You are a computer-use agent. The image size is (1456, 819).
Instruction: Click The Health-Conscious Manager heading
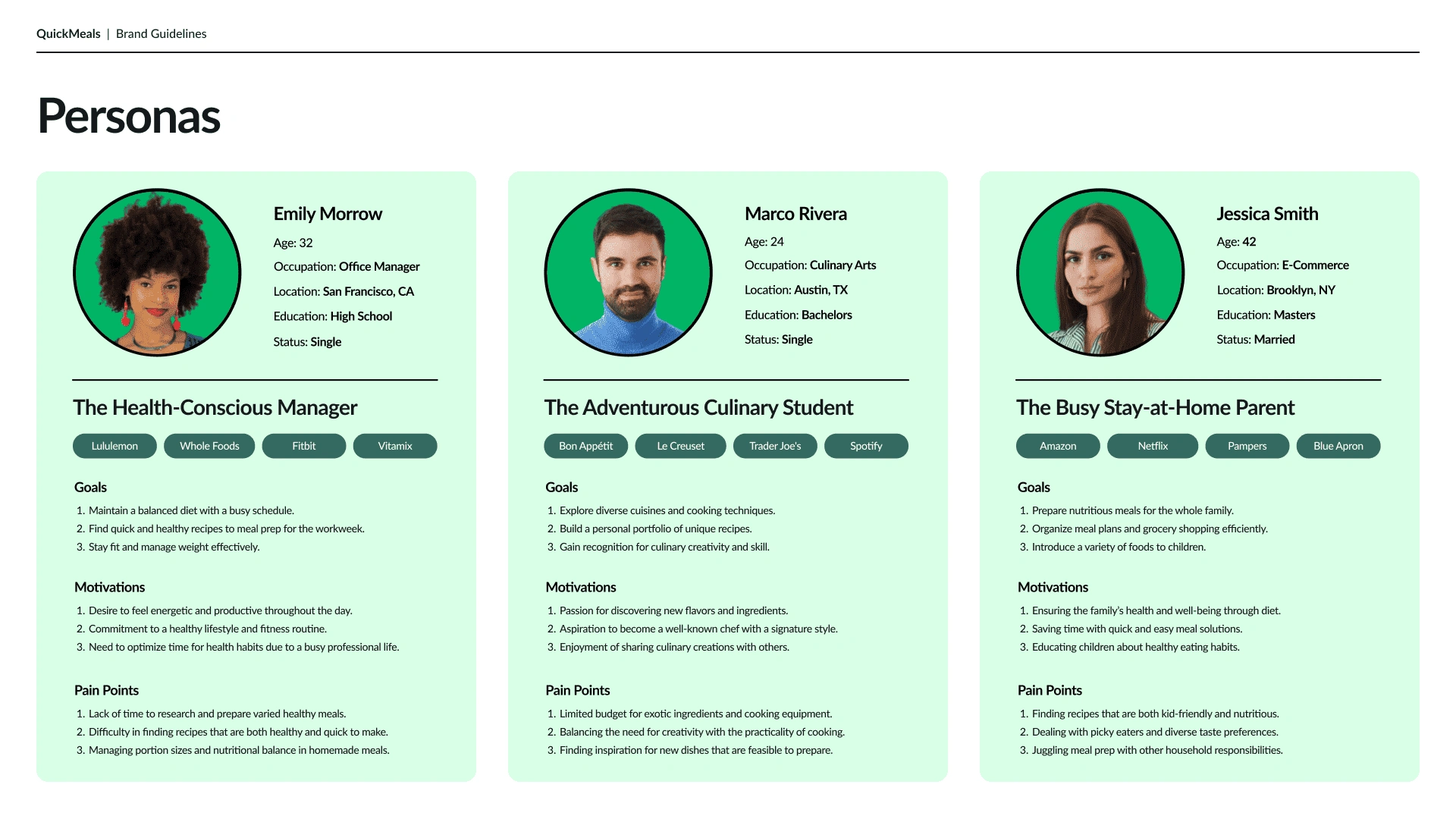point(215,407)
